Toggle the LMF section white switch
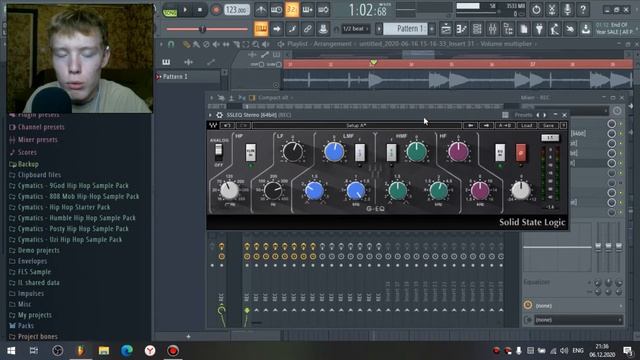This screenshot has width=640, height=360. 360,153
